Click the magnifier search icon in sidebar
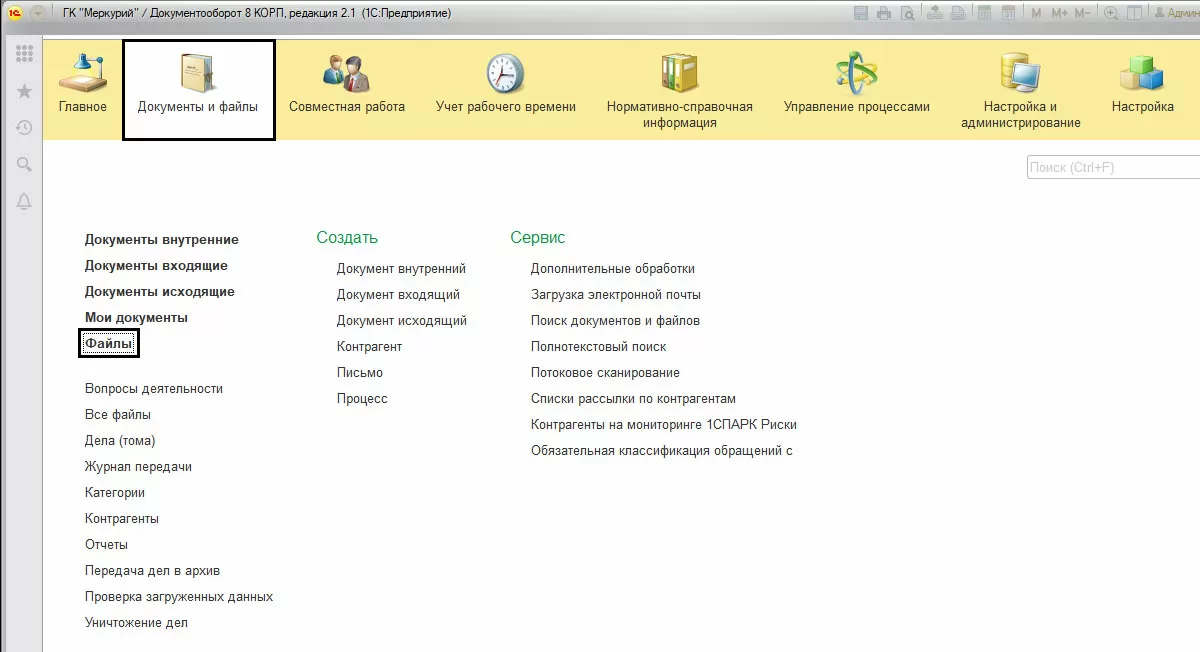This screenshot has height=652, width=1200. click(24, 164)
